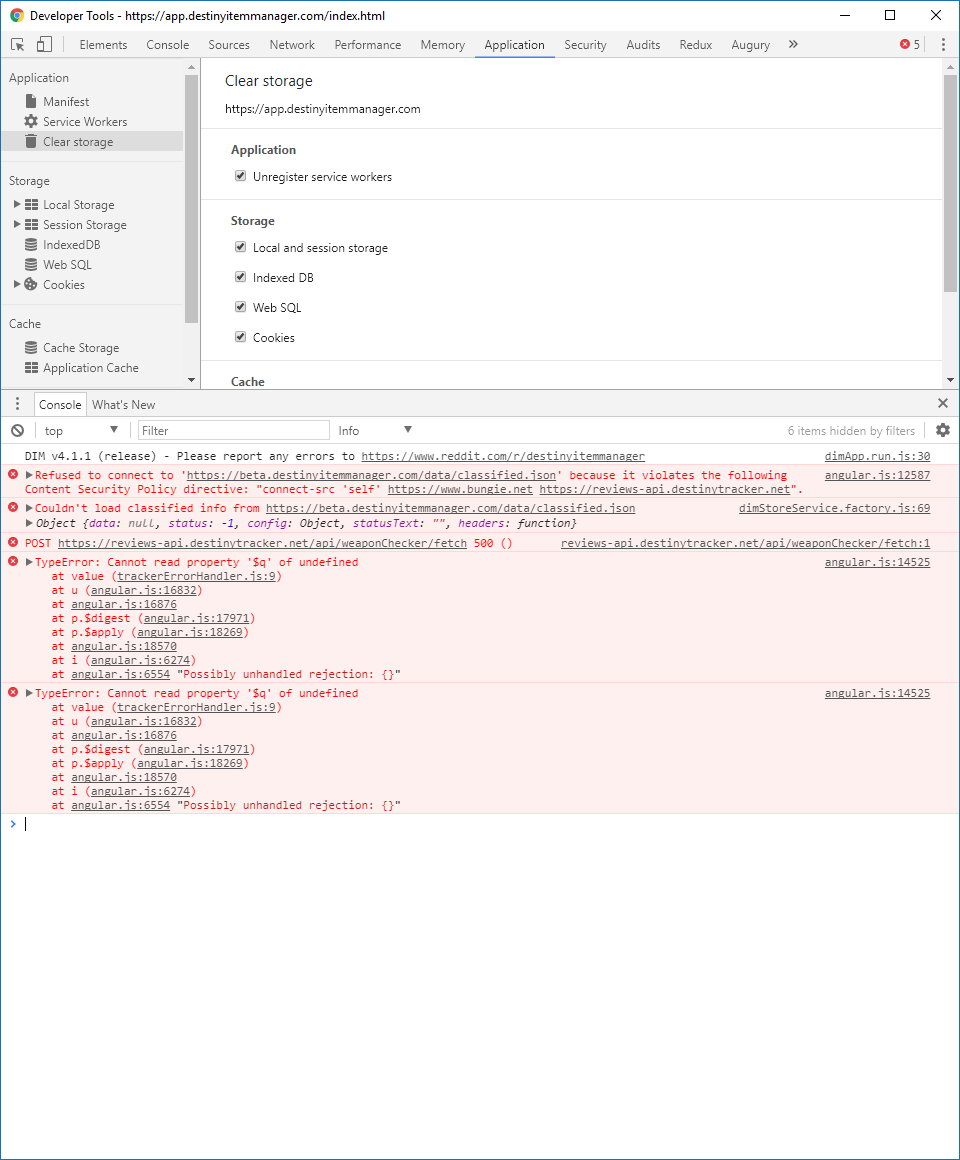Toggle the device toolbar icon

pos(41,44)
